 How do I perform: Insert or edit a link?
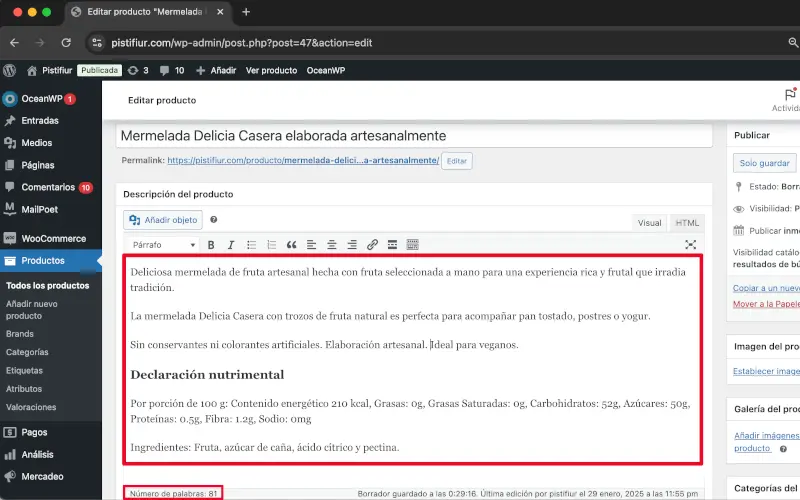point(372,245)
